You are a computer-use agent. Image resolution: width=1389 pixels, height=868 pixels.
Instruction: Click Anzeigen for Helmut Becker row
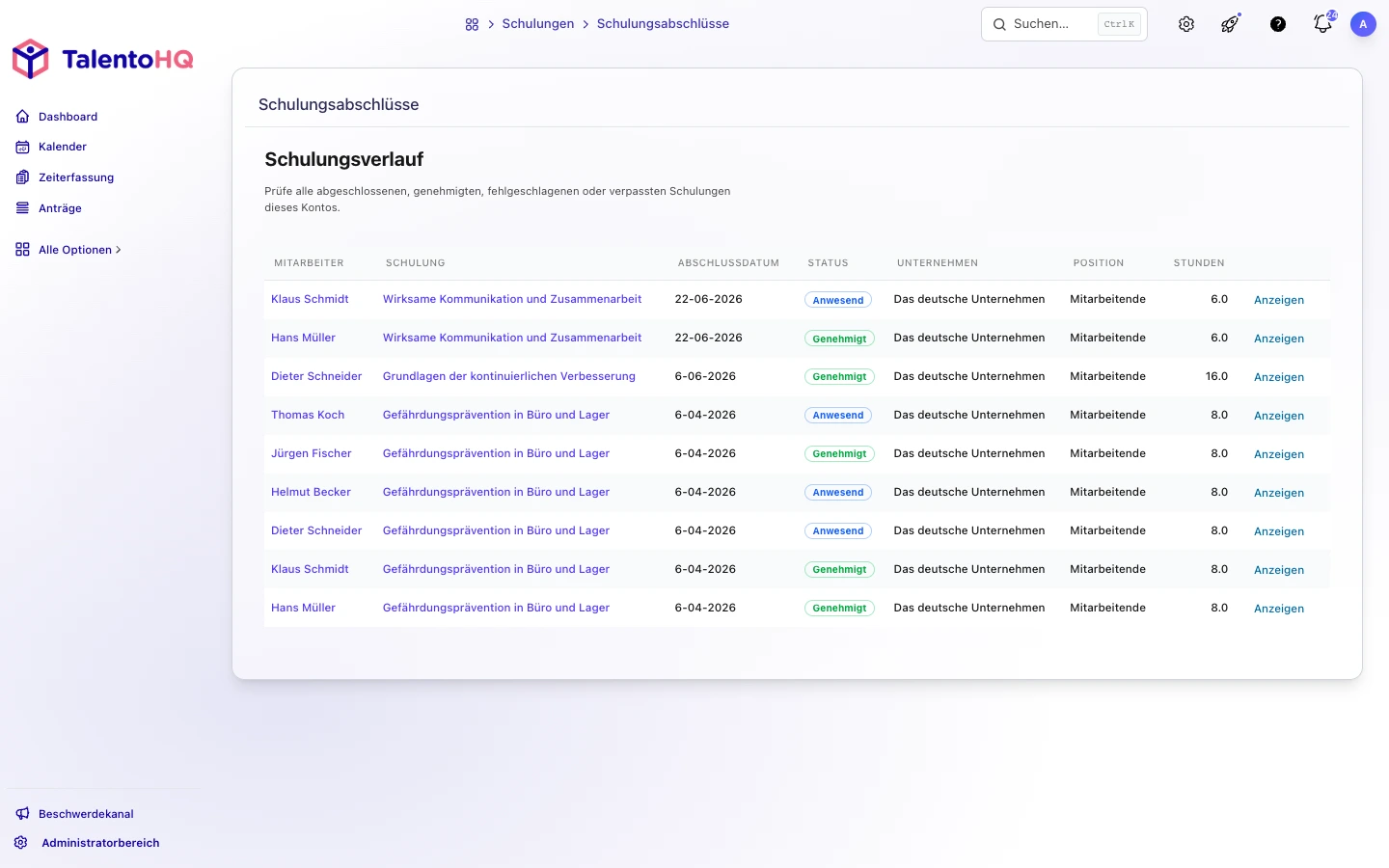[x=1279, y=493]
